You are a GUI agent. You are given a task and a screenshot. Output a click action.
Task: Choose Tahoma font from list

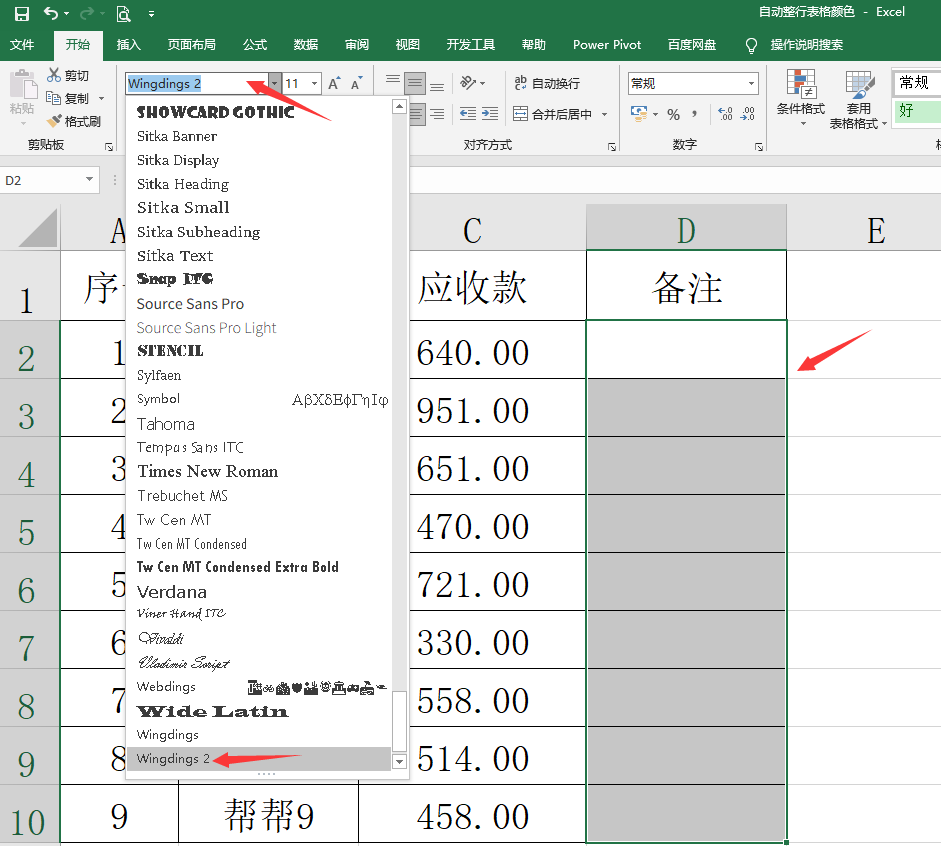point(259,424)
